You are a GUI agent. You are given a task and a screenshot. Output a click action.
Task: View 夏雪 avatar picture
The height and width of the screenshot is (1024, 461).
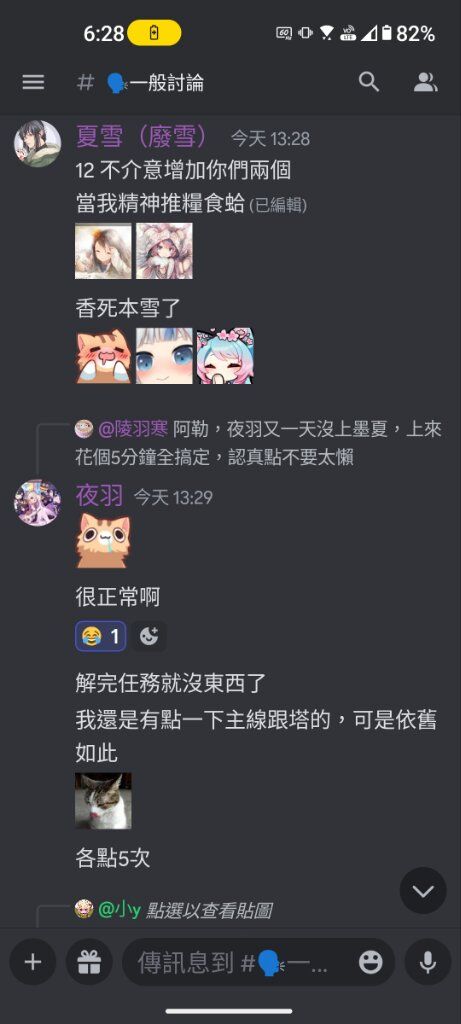click(38, 144)
